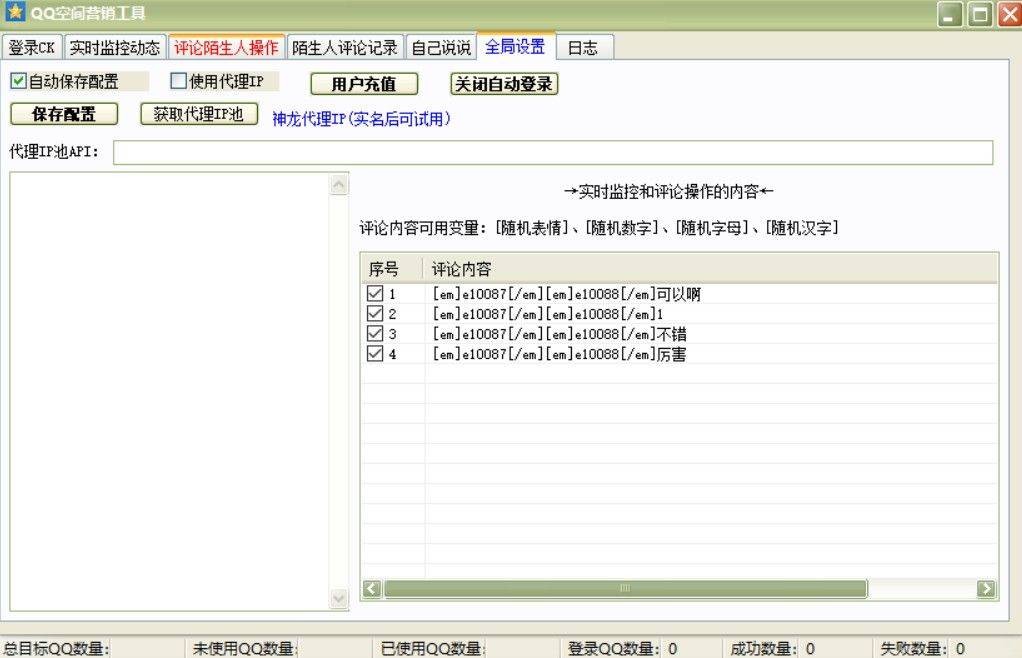Select comment ending with 可以啊
1022x658 pixels.
point(566,294)
